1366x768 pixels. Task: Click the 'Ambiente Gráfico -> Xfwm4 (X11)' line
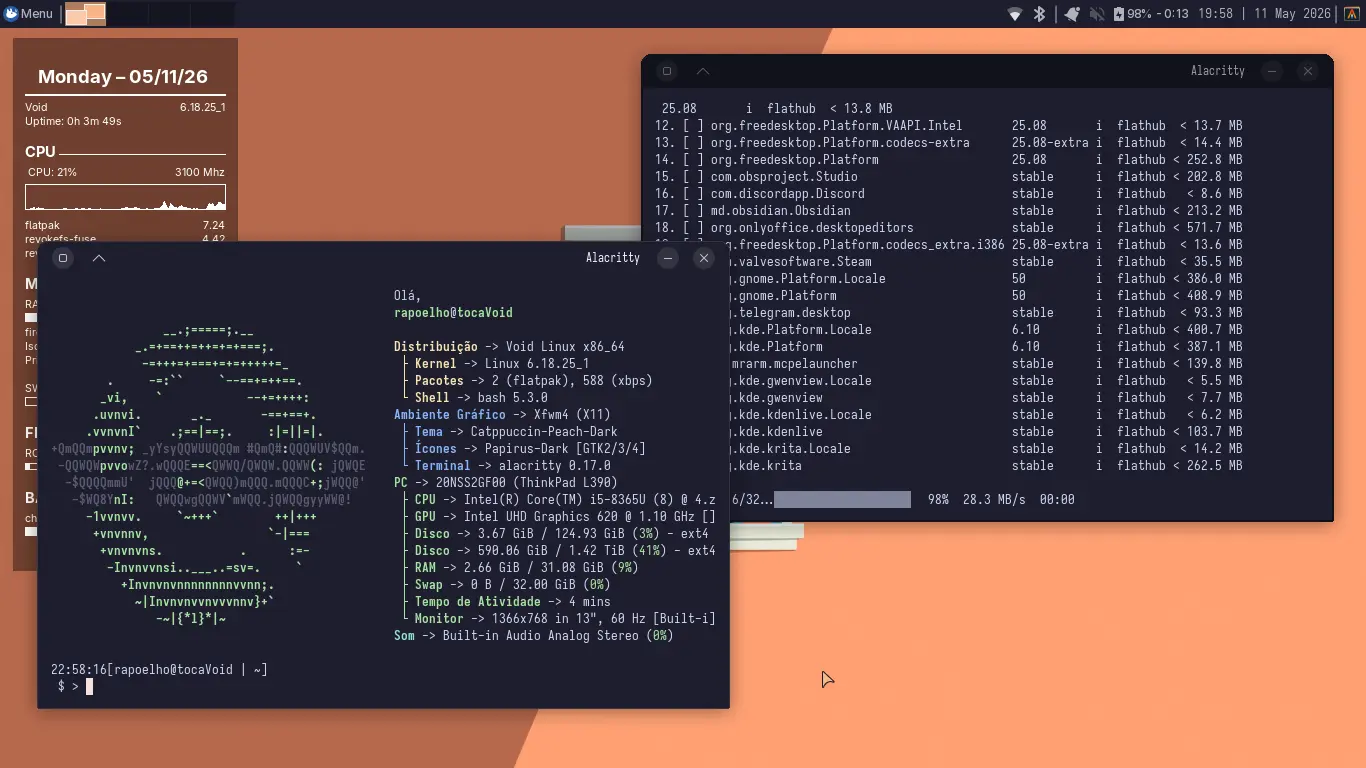(x=502, y=415)
